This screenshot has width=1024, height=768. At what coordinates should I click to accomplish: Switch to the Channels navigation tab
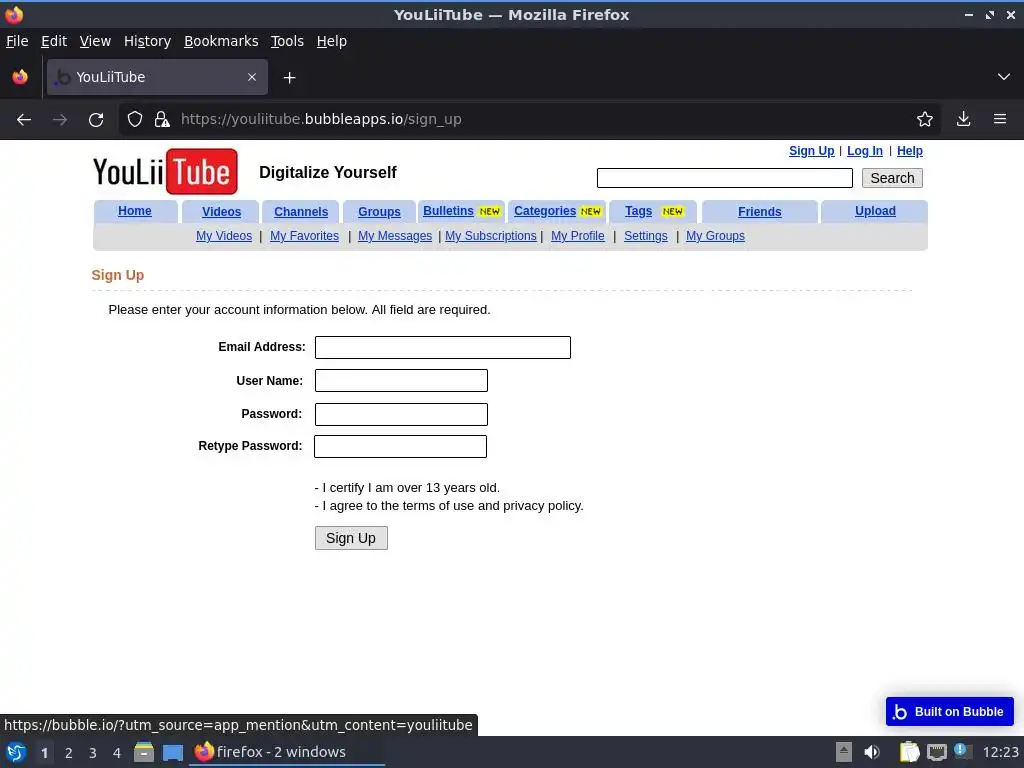pos(300,212)
